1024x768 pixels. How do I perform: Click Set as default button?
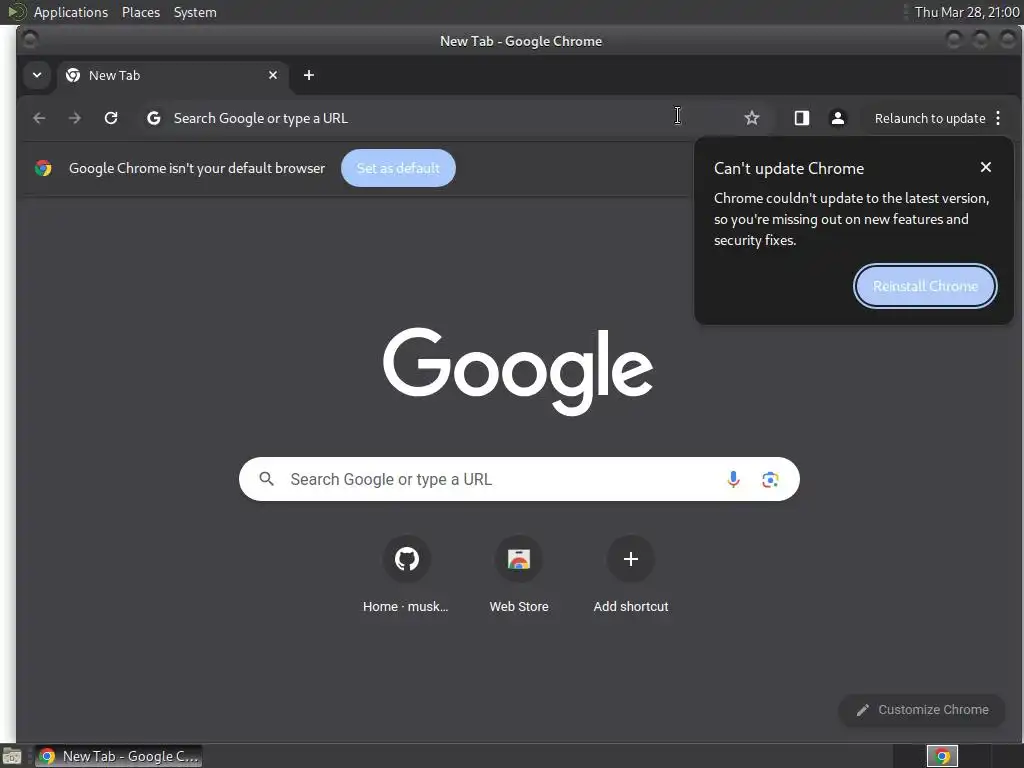pos(398,168)
